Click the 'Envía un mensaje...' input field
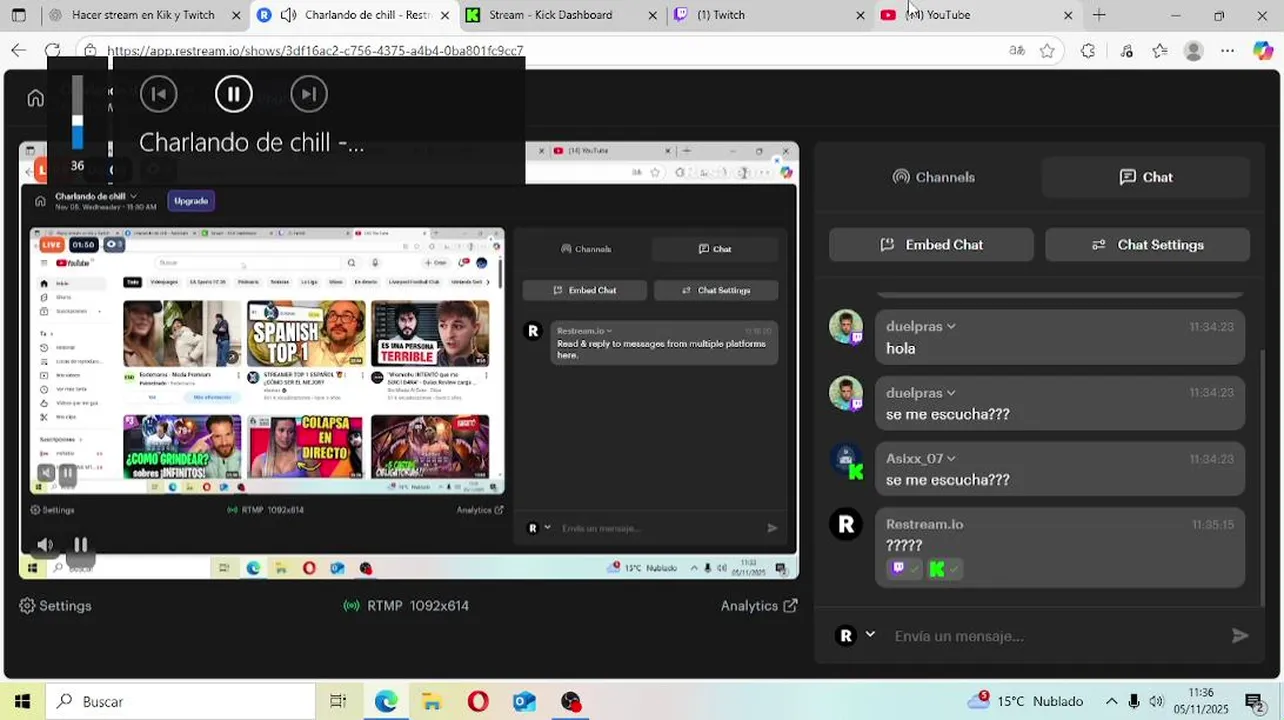This screenshot has height=720, width=1284. [1055, 636]
